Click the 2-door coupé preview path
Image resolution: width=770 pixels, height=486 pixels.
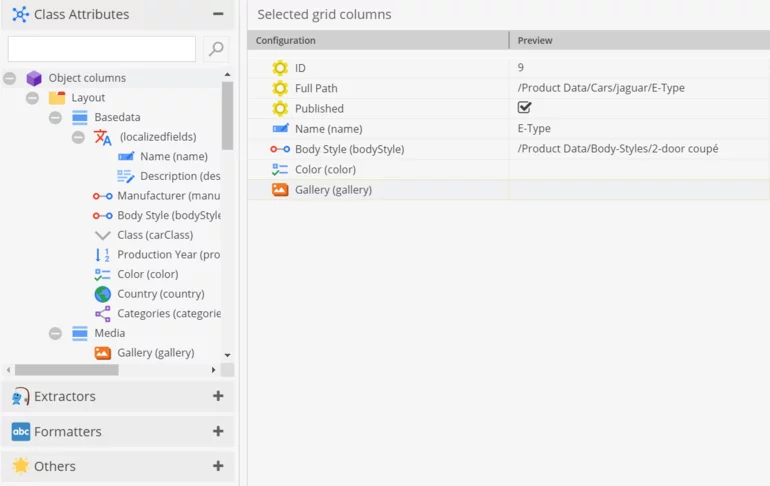(618, 149)
